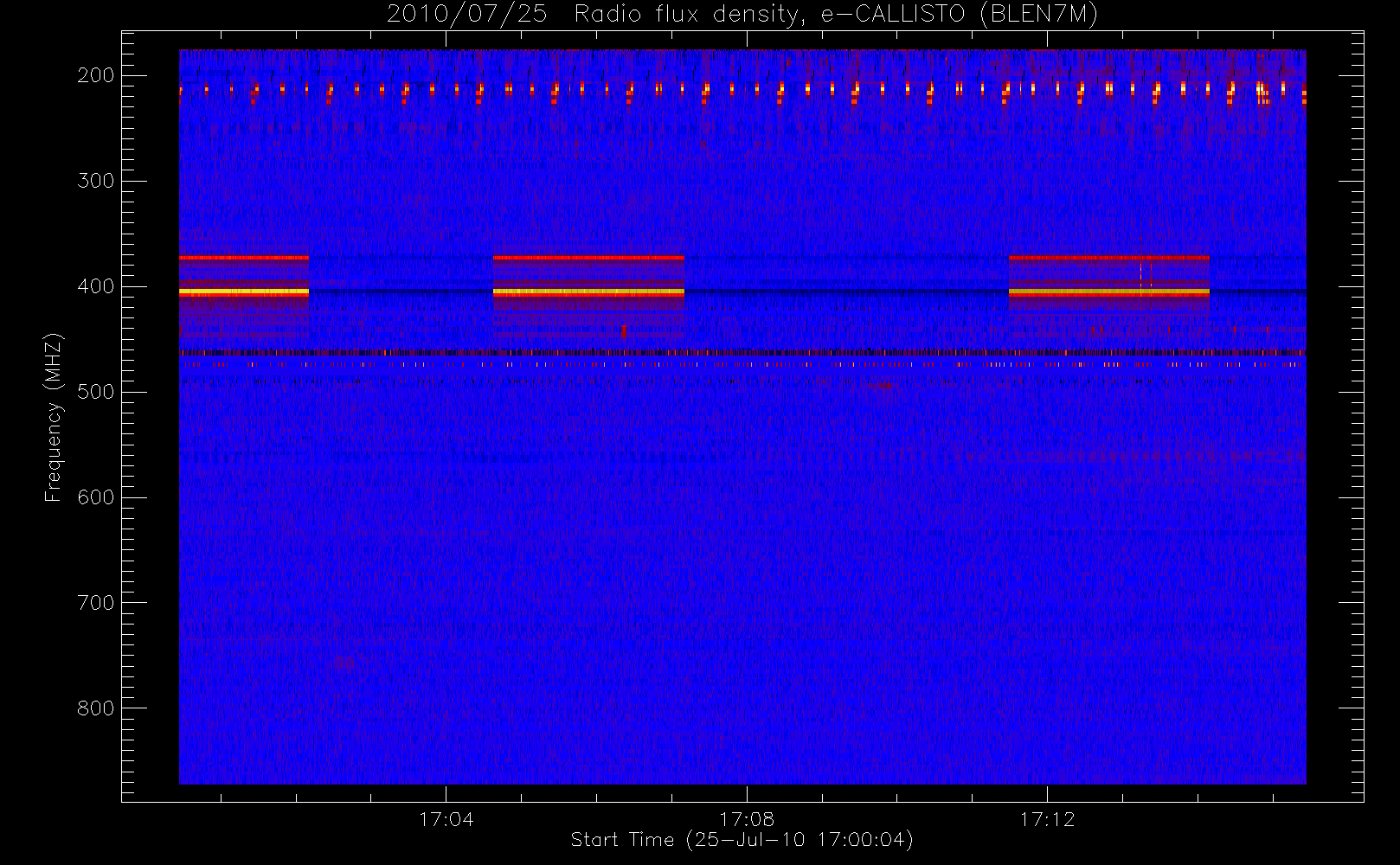Click the 500 frequency tick label
Image resolution: width=1400 pixels, height=865 pixels.
(96, 392)
